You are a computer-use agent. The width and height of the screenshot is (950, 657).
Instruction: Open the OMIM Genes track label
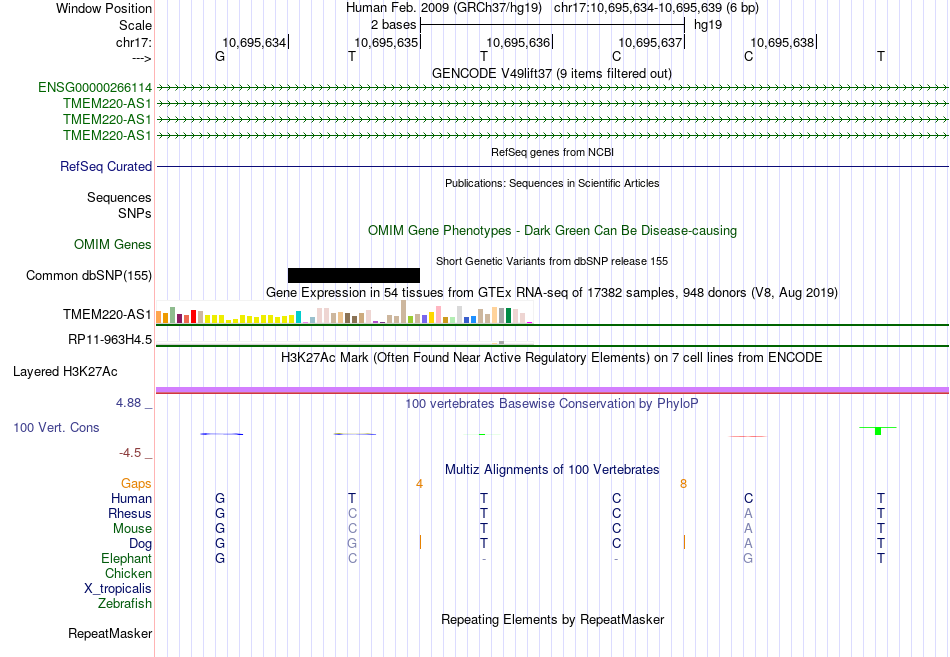click(x=112, y=244)
